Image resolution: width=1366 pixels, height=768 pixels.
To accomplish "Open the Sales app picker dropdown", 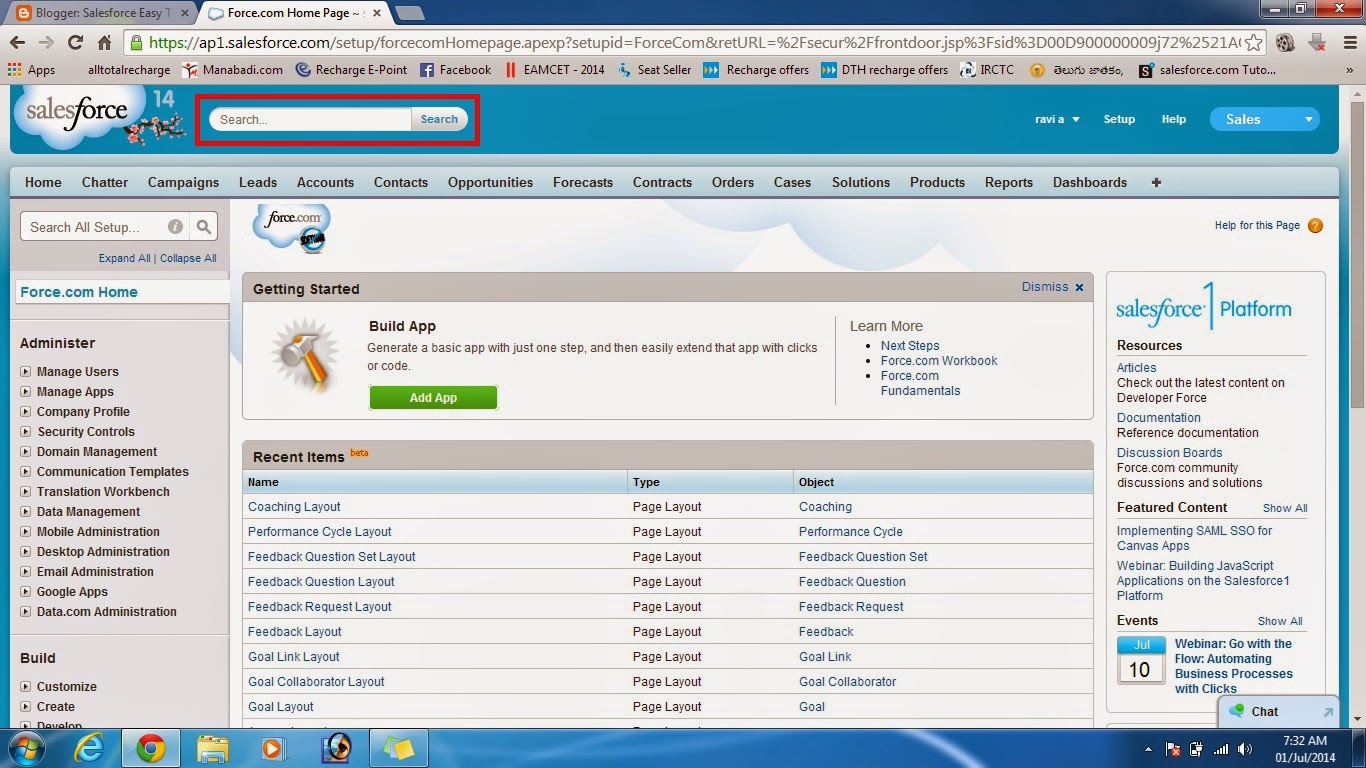I will pos(1308,119).
